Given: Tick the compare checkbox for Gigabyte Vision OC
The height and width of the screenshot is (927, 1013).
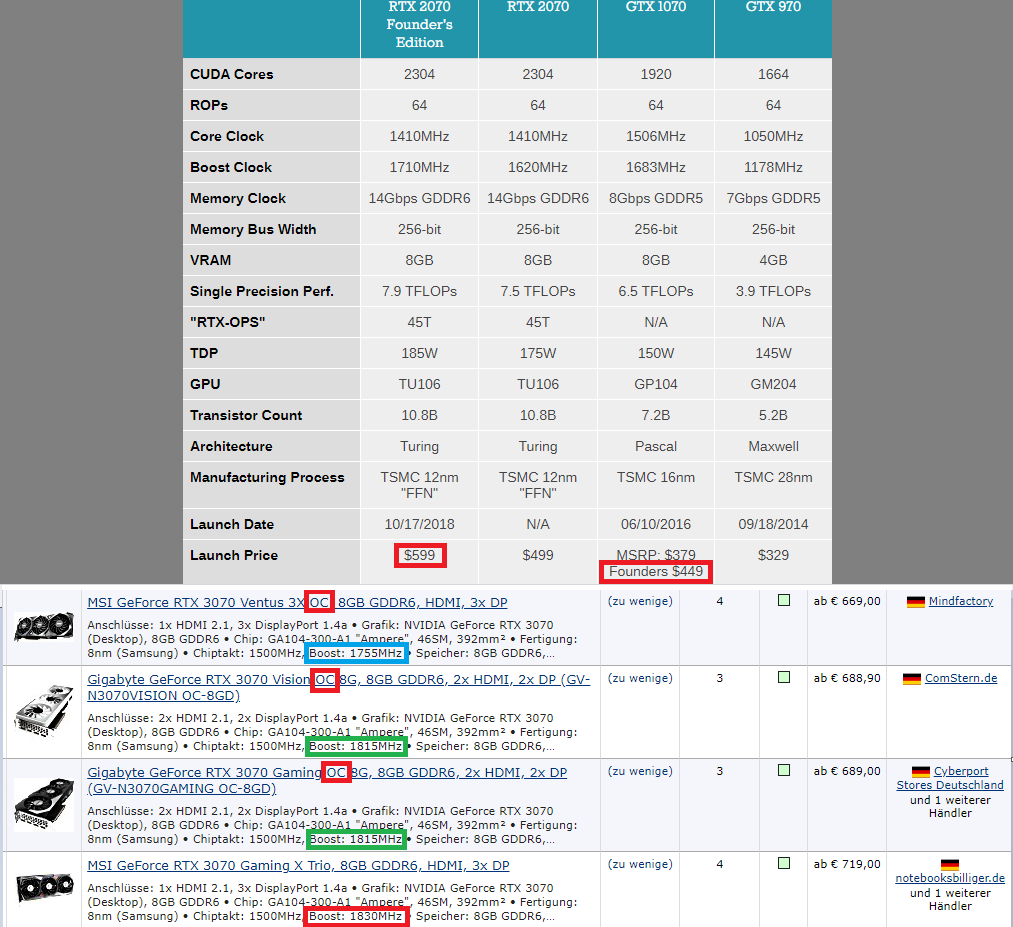Looking at the screenshot, I should coord(784,677).
